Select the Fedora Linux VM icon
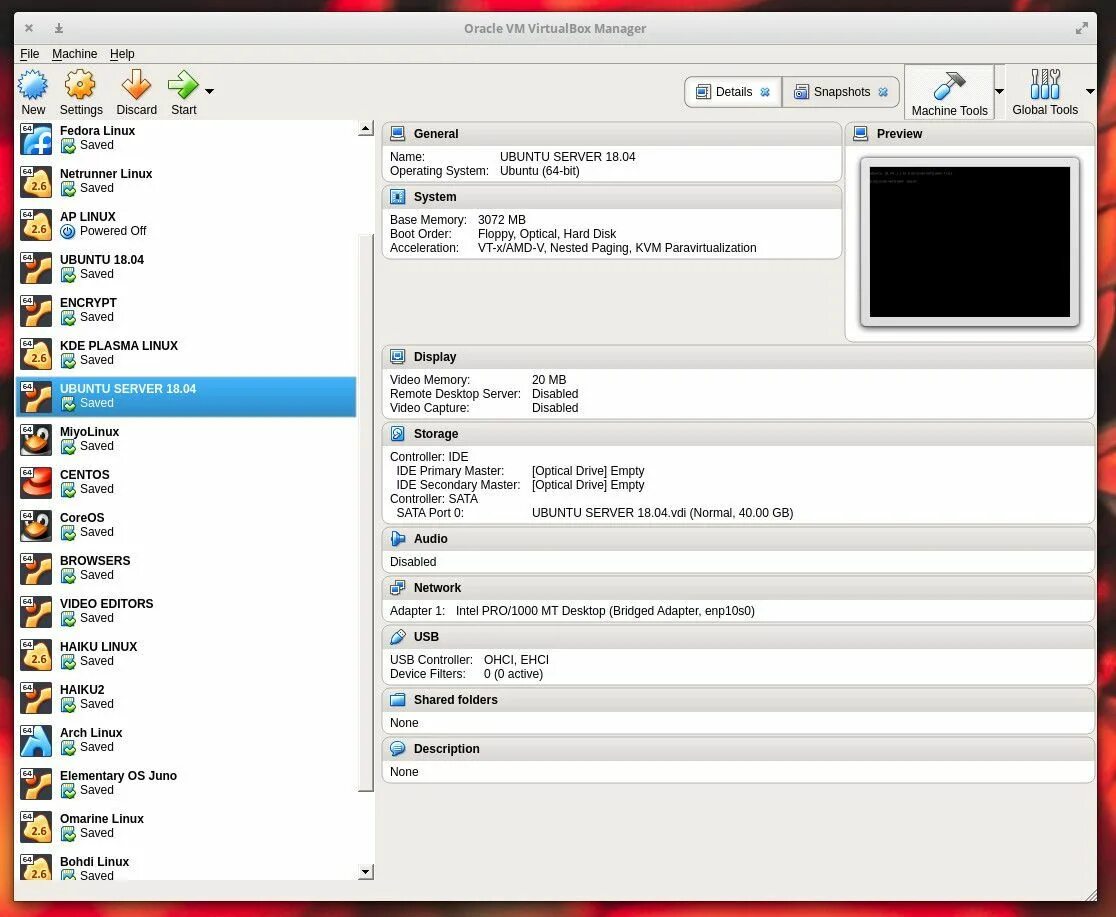This screenshot has width=1116, height=917. tap(36, 139)
